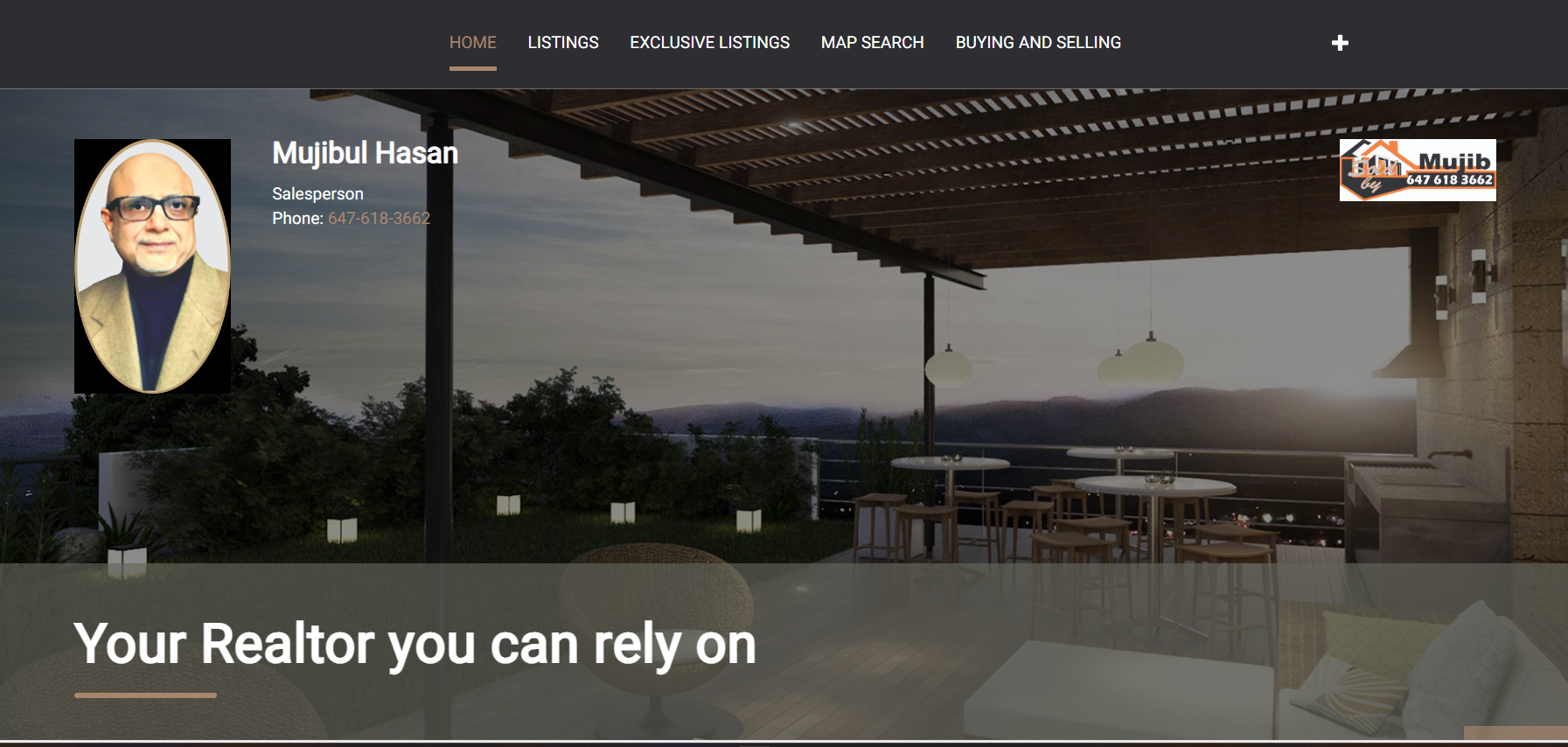Click the 'Your Realtor you can rely on' headline
1568x747 pixels.
pyautogui.click(x=415, y=646)
